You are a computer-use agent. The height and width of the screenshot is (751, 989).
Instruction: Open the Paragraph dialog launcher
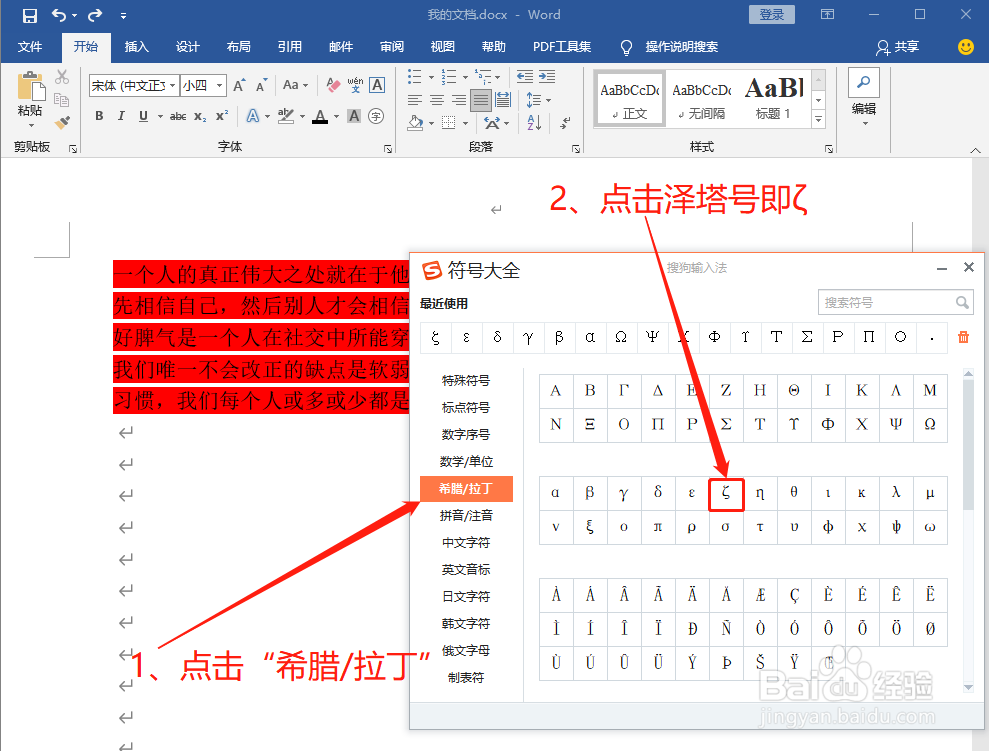coord(576,149)
